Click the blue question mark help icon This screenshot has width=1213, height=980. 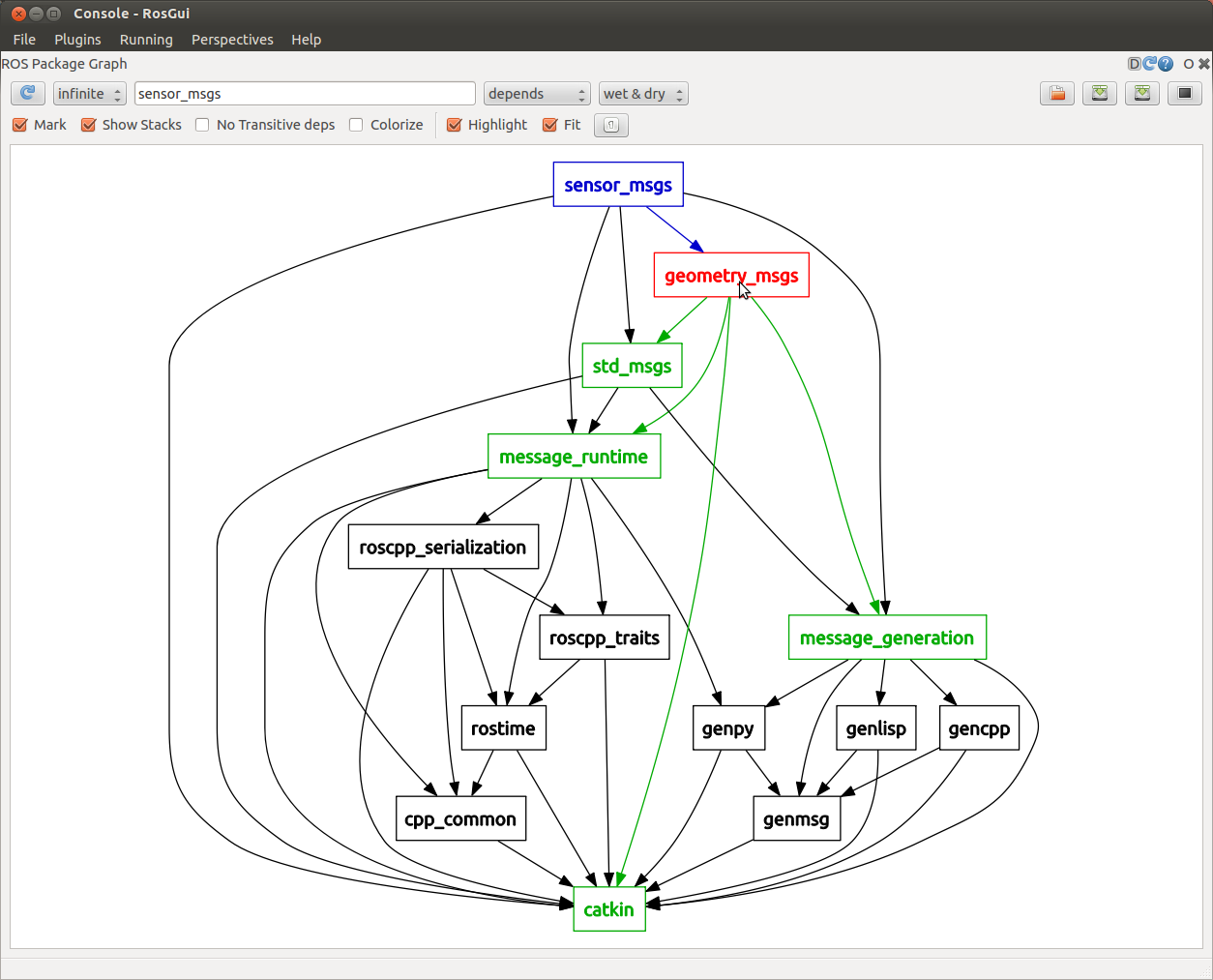[x=1166, y=64]
